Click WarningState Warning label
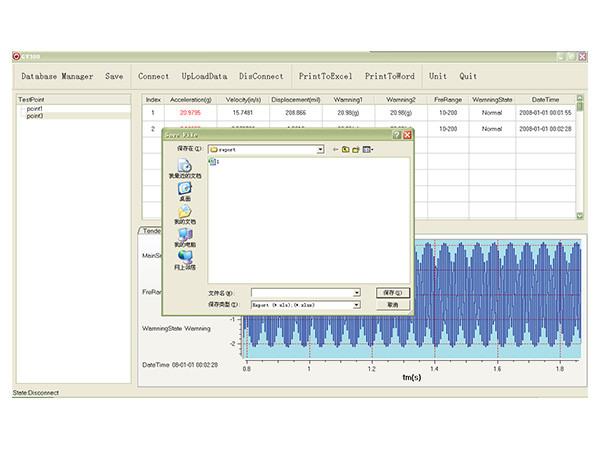 (x=176, y=328)
